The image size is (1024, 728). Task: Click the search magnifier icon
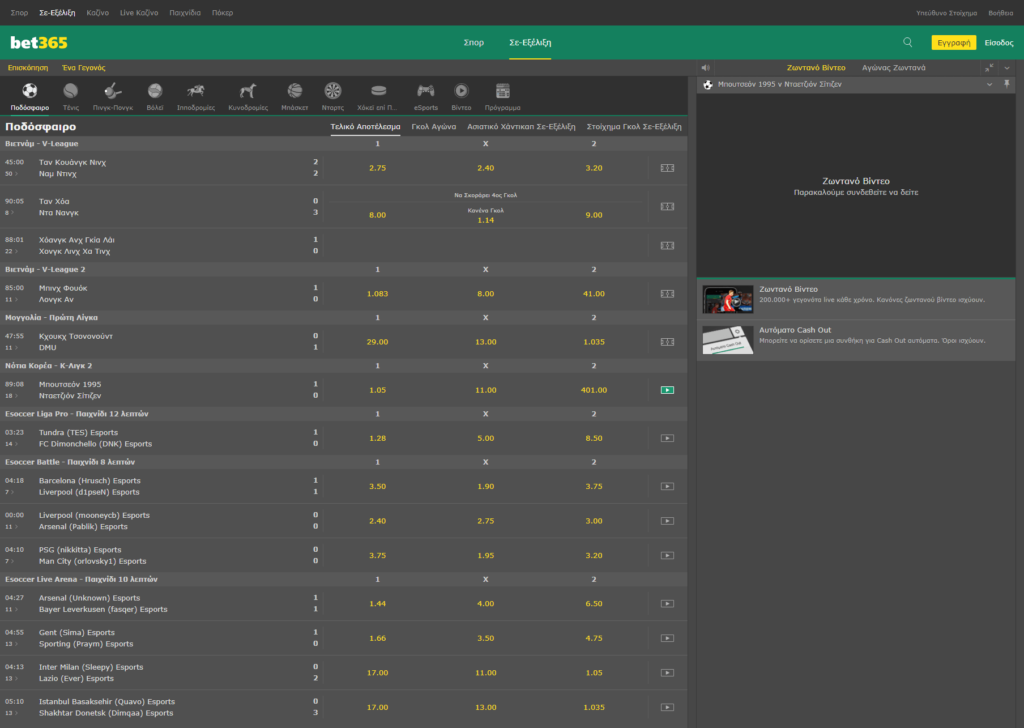click(908, 42)
